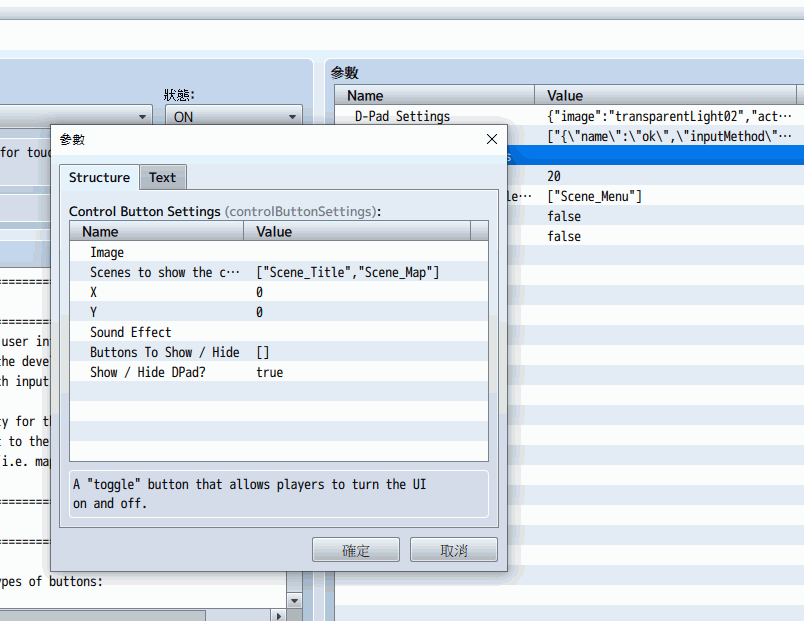Select the Buttons To Show / Hide row
804x621 pixels.
[x=279, y=352]
